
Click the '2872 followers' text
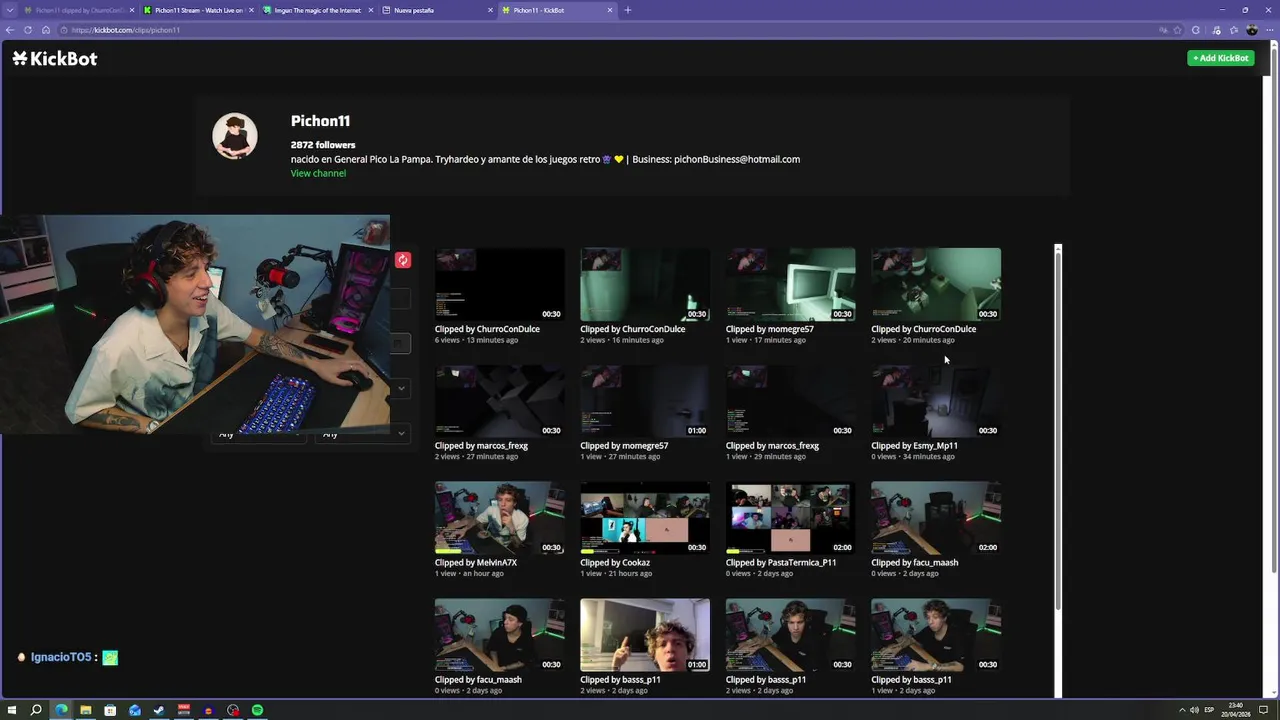(323, 145)
